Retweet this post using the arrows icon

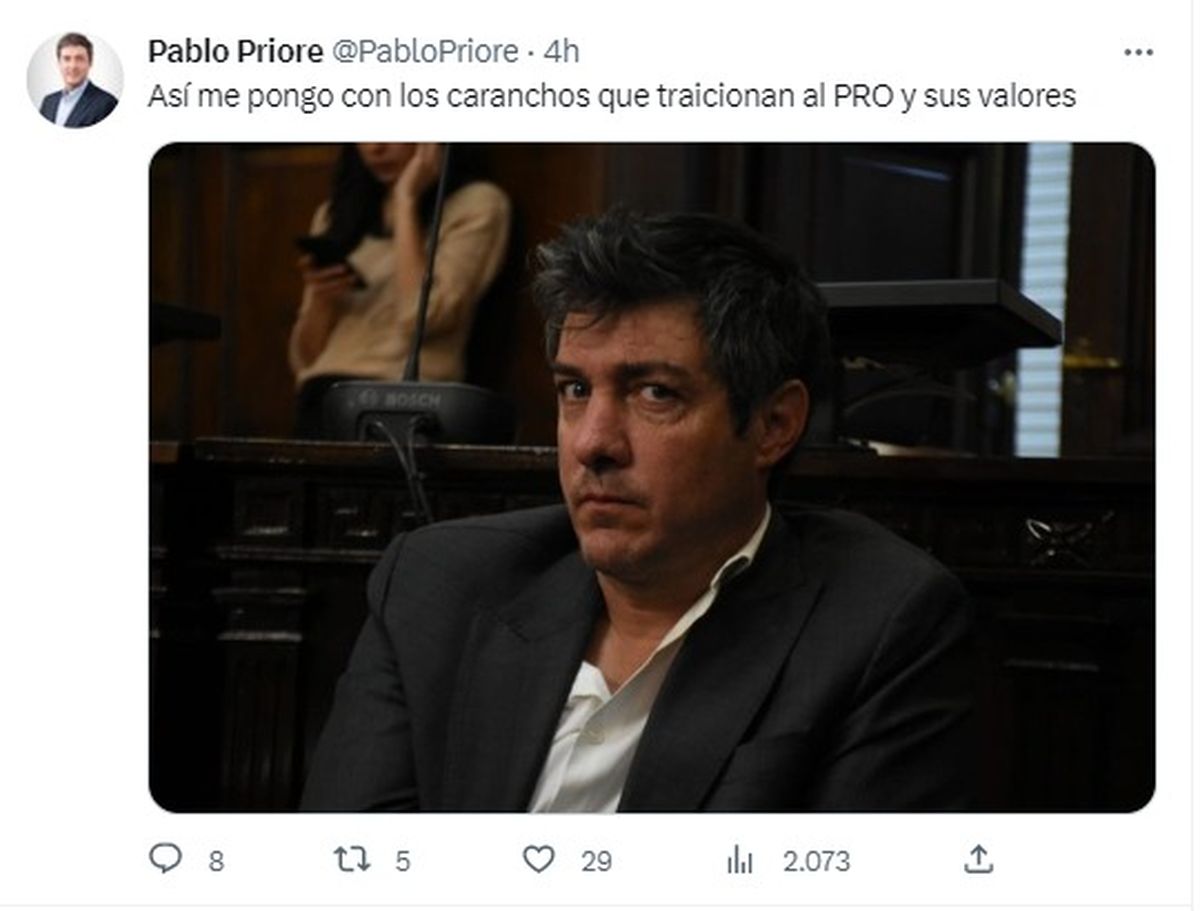point(352,859)
